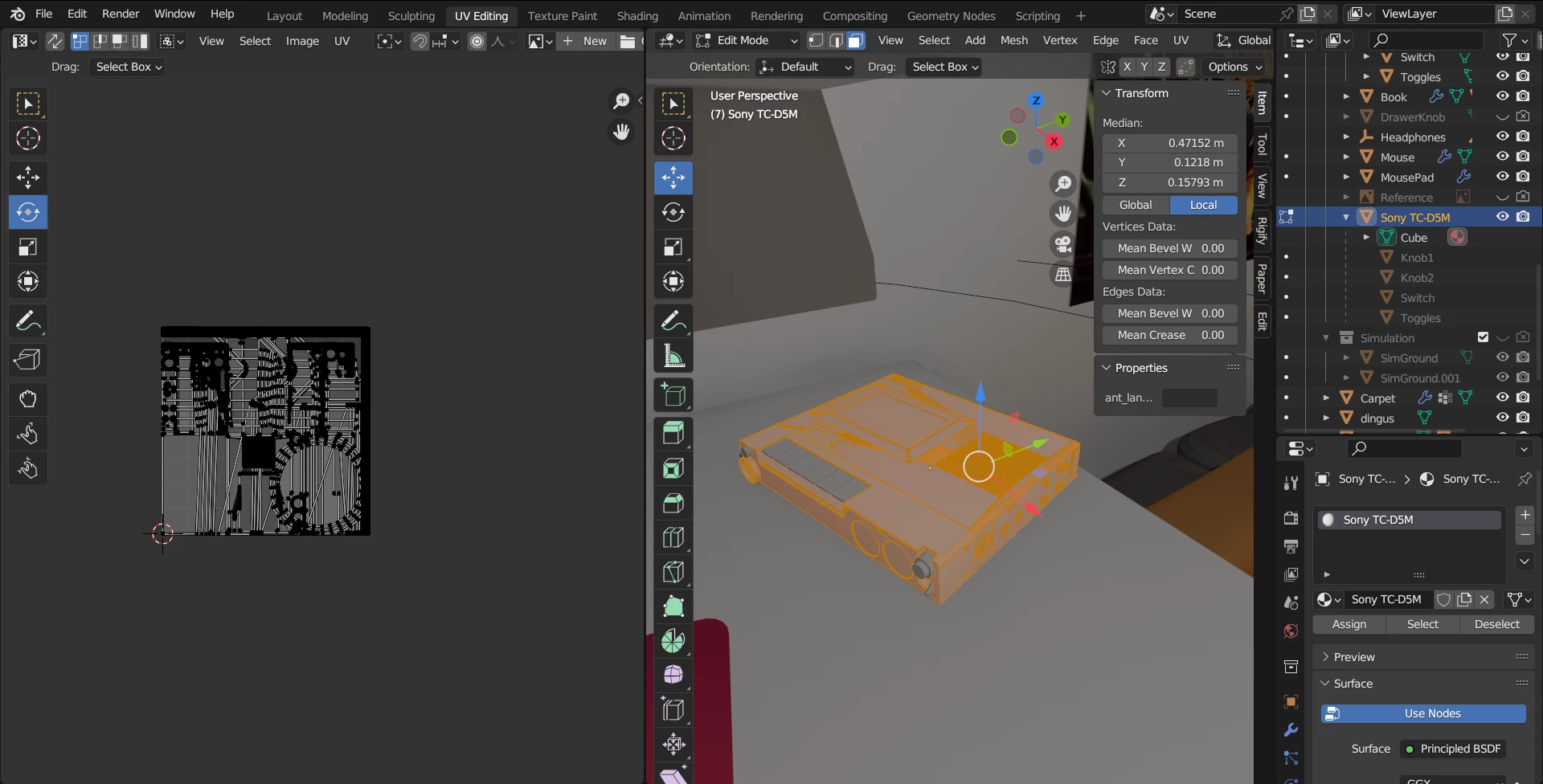
Task: Enable vertex select mode in 3D viewport
Action: tap(816, 41)
